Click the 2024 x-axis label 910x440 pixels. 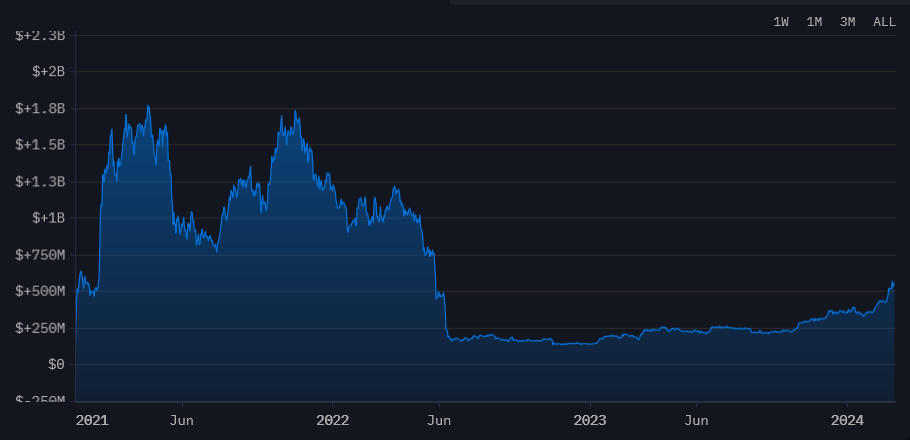tap(847, 419)
